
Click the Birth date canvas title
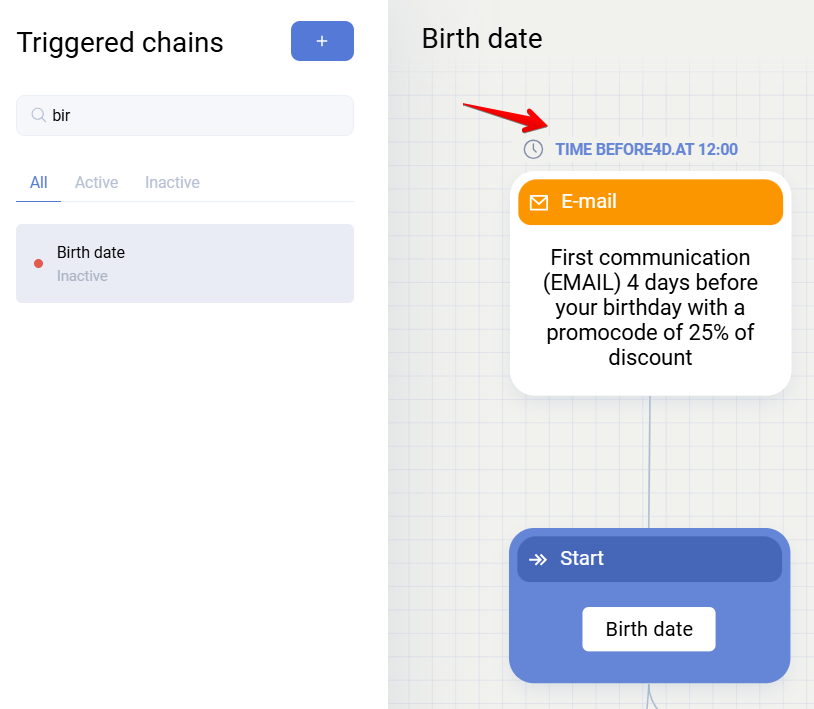(482, 38)
